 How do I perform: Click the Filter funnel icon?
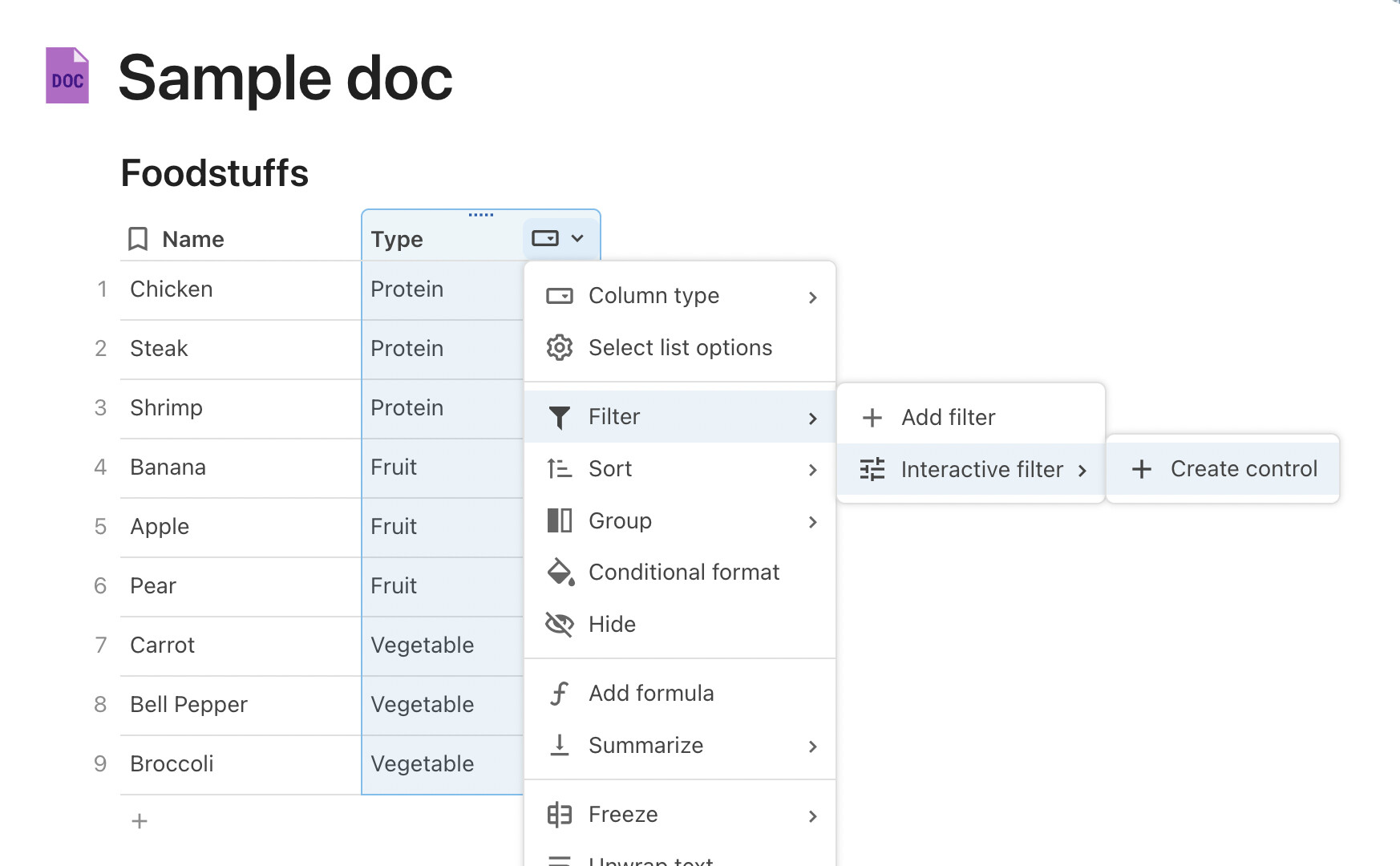[559, 417]
